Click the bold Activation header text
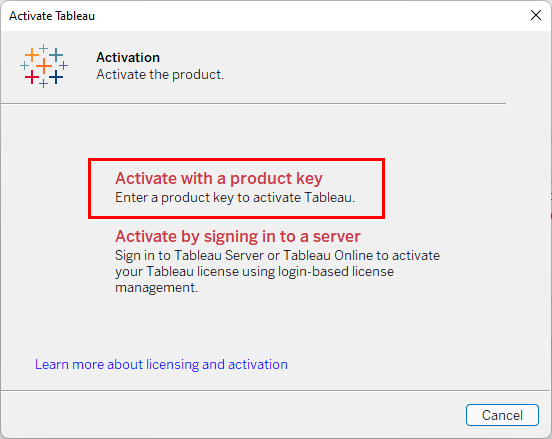The width and height of the screenshot is (552, 439). click(x=128, y=57)
